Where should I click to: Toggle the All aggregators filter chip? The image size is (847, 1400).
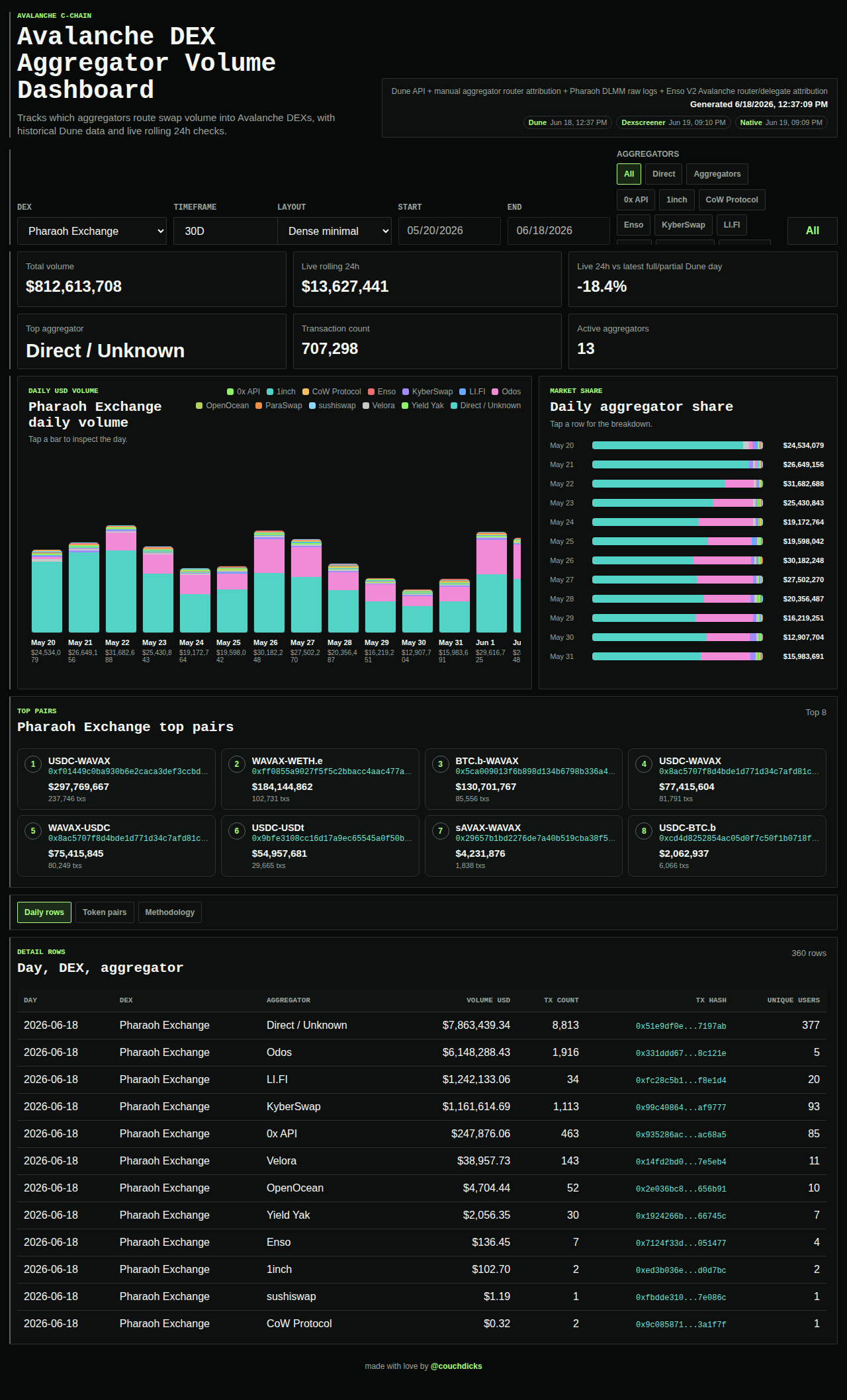[629, 174]
